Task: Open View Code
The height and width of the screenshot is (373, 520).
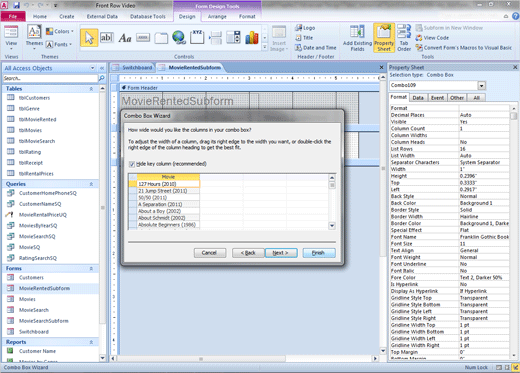Action: 432,38
